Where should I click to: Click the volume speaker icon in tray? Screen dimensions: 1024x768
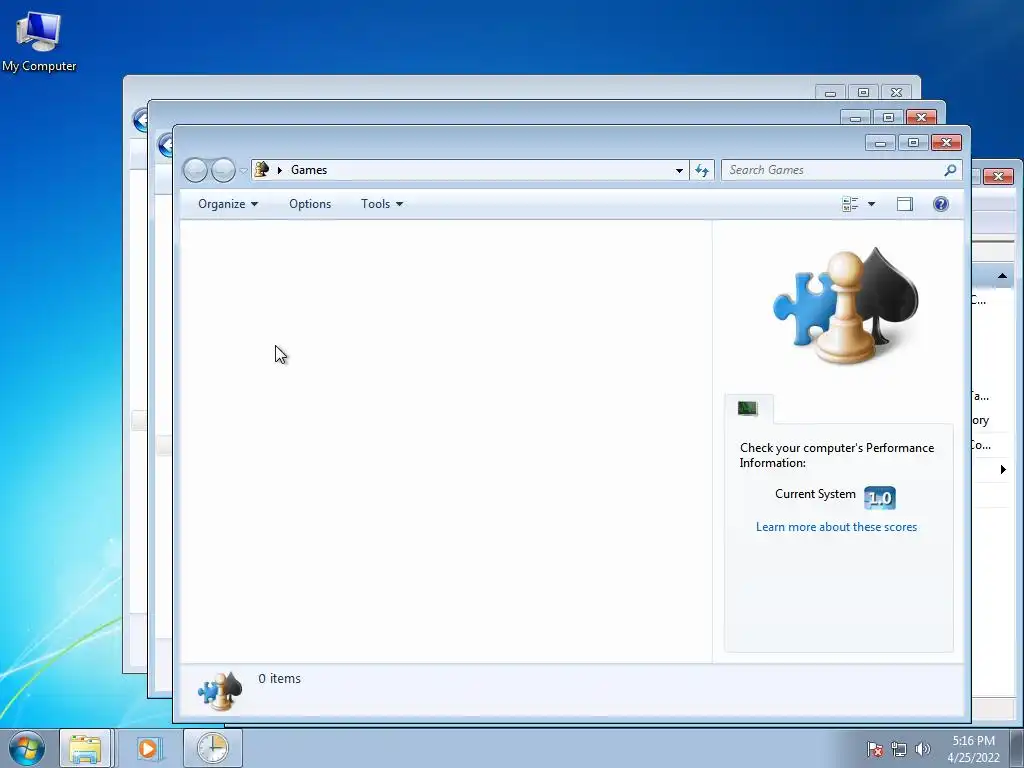[923, 749]
